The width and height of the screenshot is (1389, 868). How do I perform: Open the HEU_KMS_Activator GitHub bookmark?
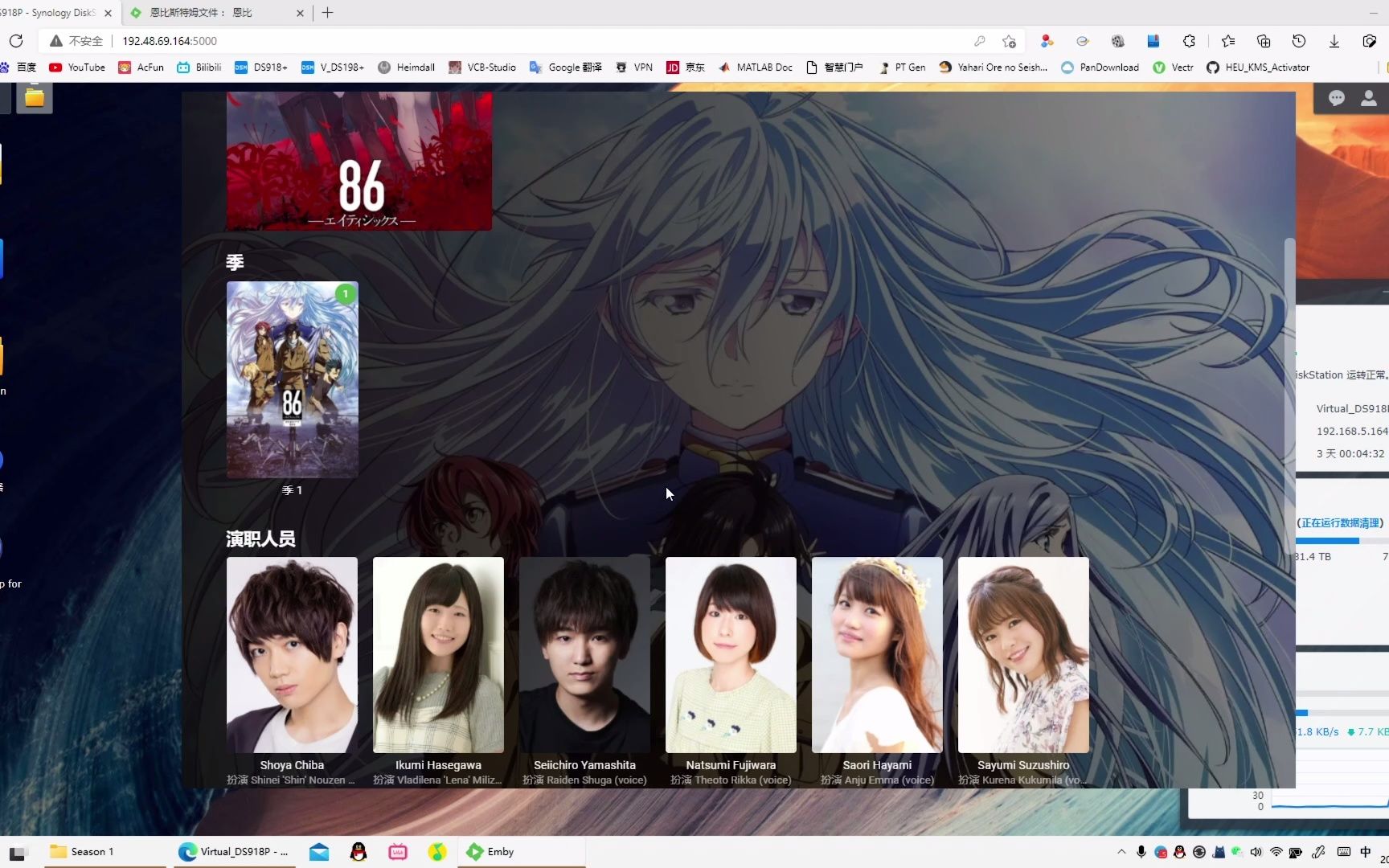(x=1258, y=68)
